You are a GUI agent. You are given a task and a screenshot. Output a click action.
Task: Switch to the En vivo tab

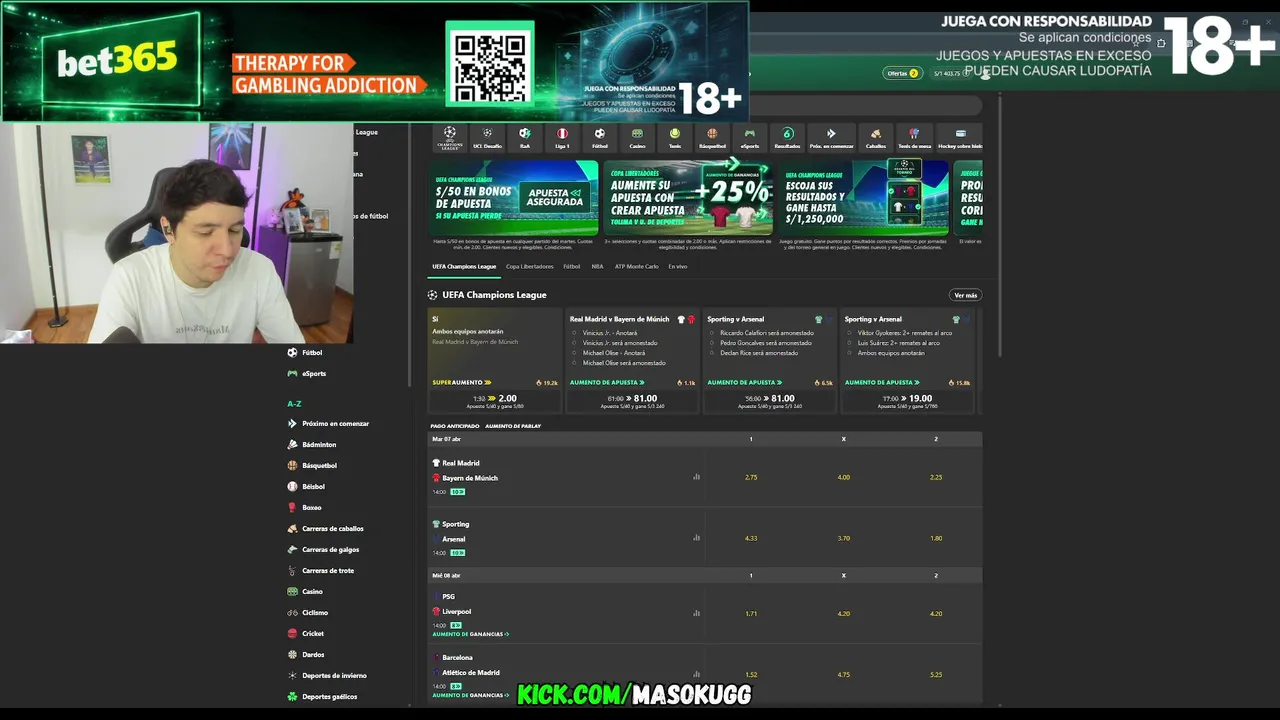pos(677,267)
